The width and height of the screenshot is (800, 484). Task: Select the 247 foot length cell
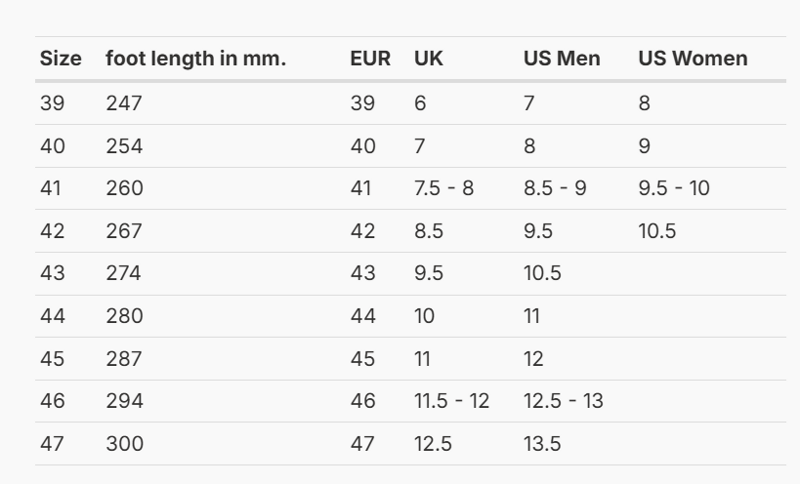coord(124,103)
